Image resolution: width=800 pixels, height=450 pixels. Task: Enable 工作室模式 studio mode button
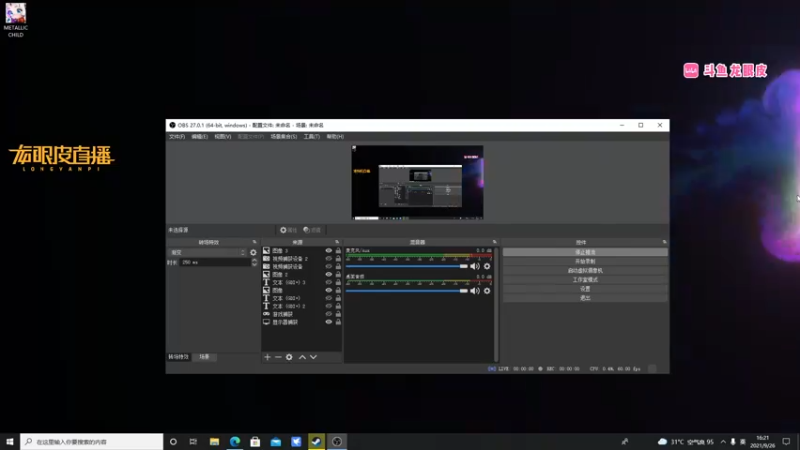coord(585,280)
